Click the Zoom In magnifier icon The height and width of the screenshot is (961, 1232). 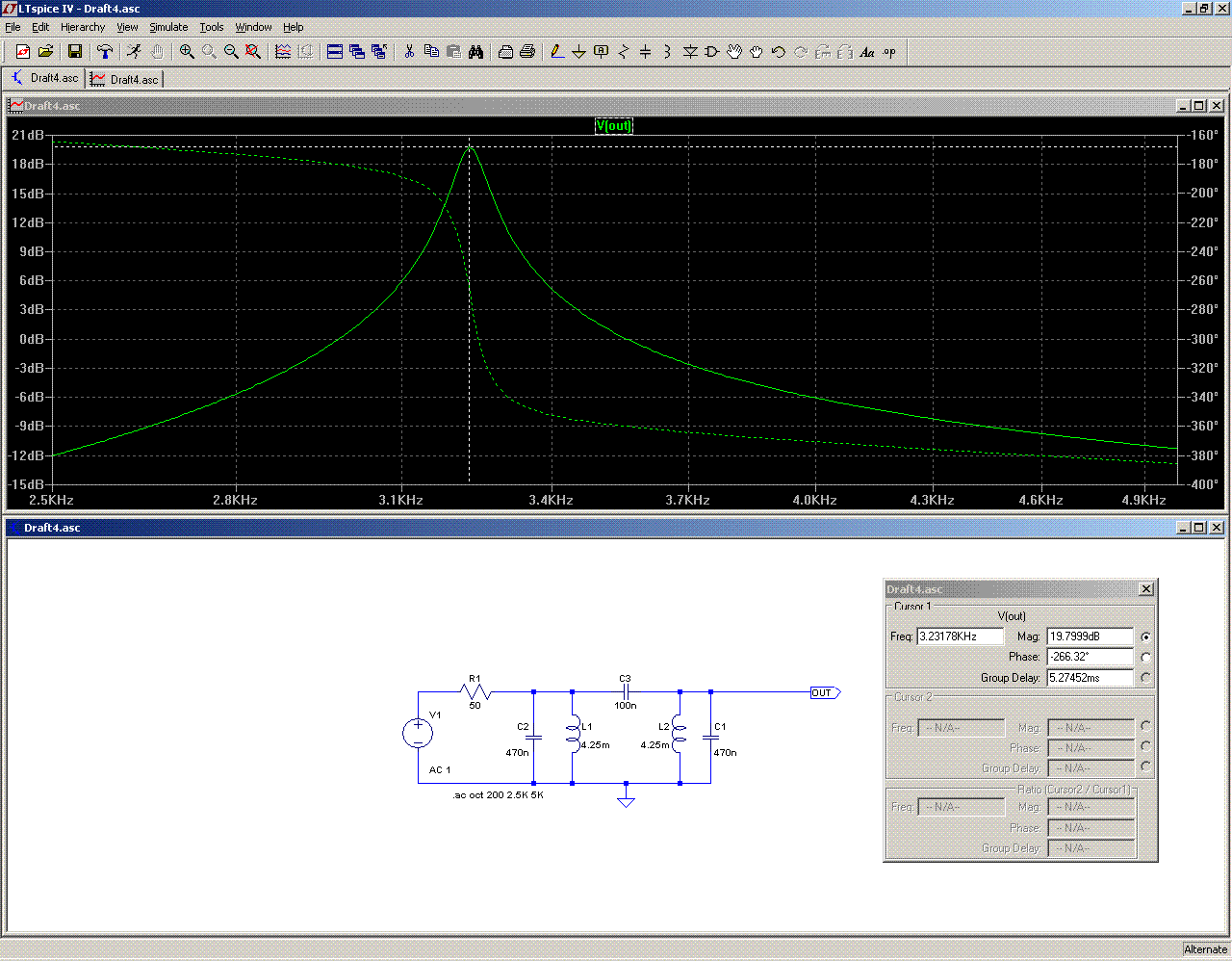pos(187,52)
